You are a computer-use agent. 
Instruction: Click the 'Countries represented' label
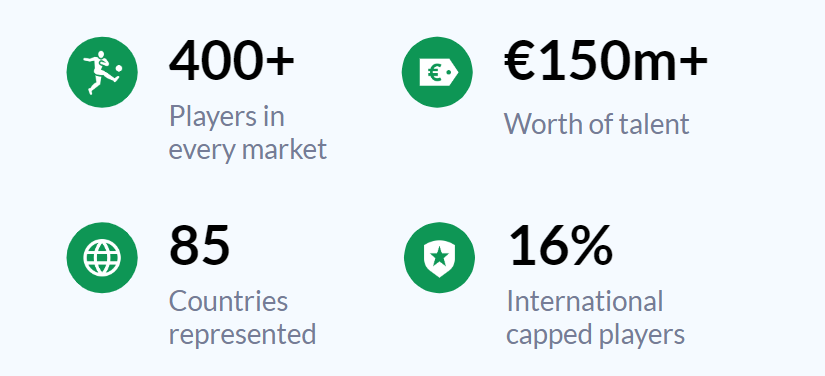(x=243, y=318)
